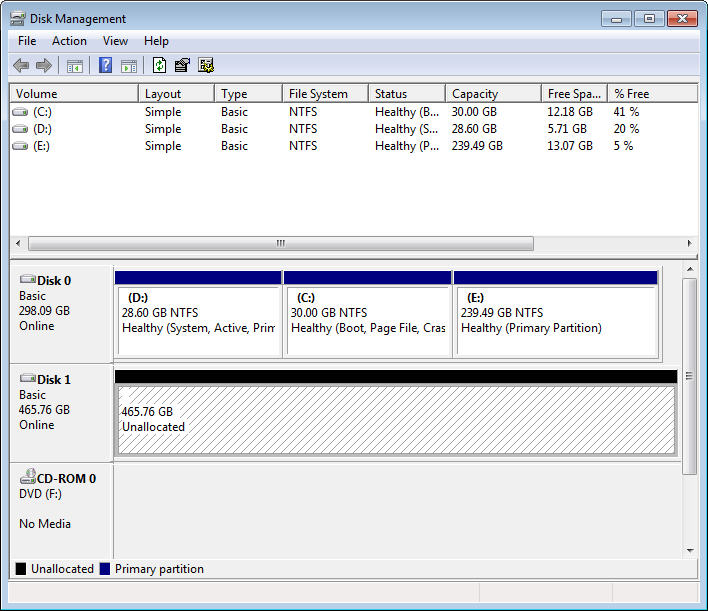Click the Disk 0 label in disk pane
The height and width of the screenshot is (611, 708).
pos(54,281)
